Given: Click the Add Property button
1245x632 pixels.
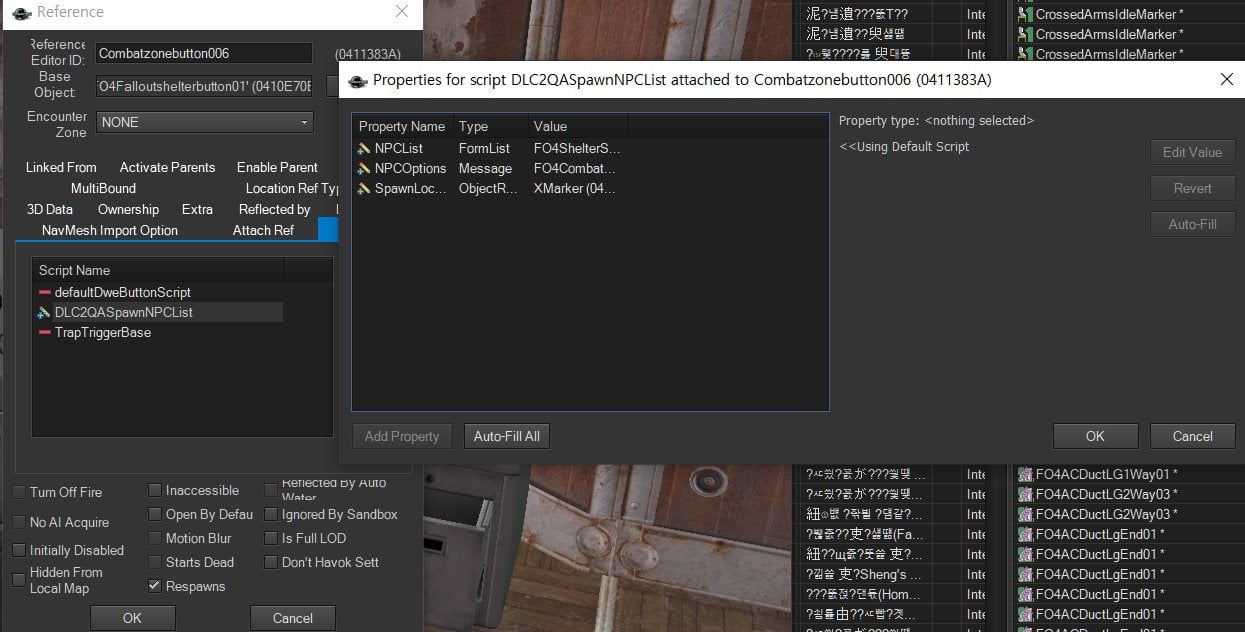Looking at the screenshot, I should coord(402,436).
